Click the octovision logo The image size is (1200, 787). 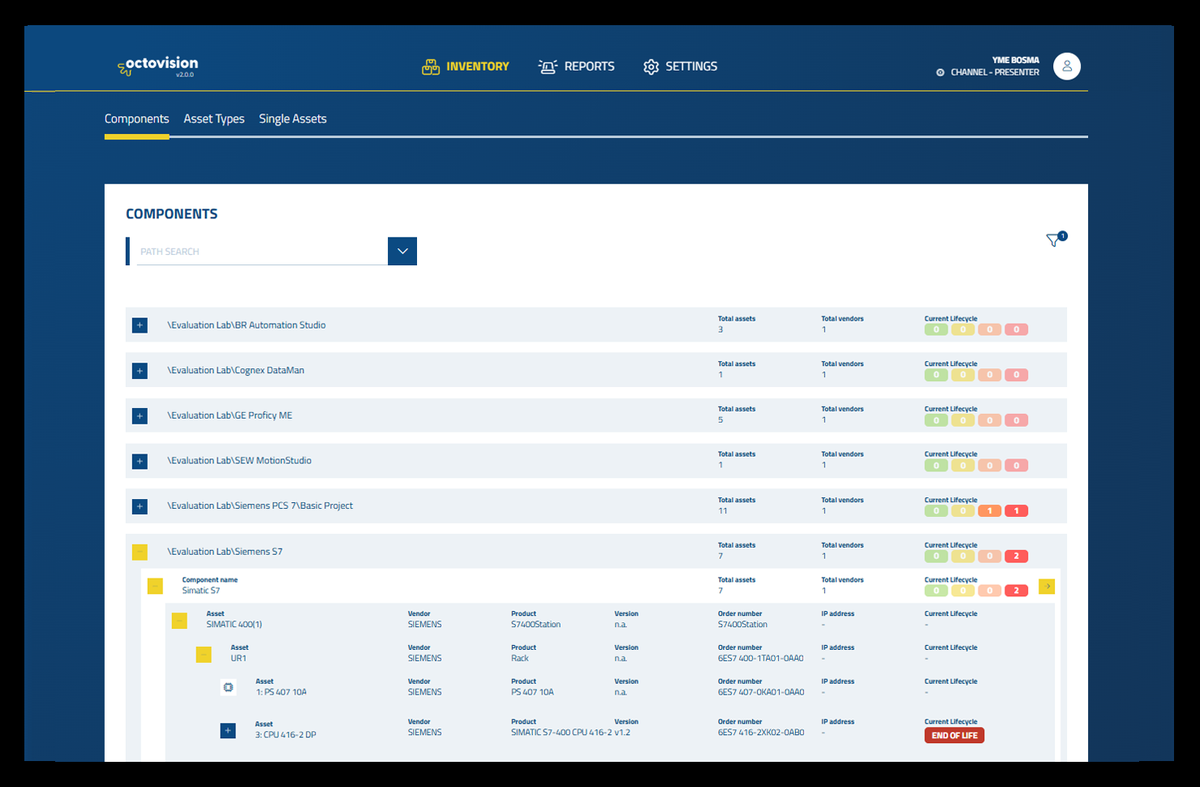157,64
